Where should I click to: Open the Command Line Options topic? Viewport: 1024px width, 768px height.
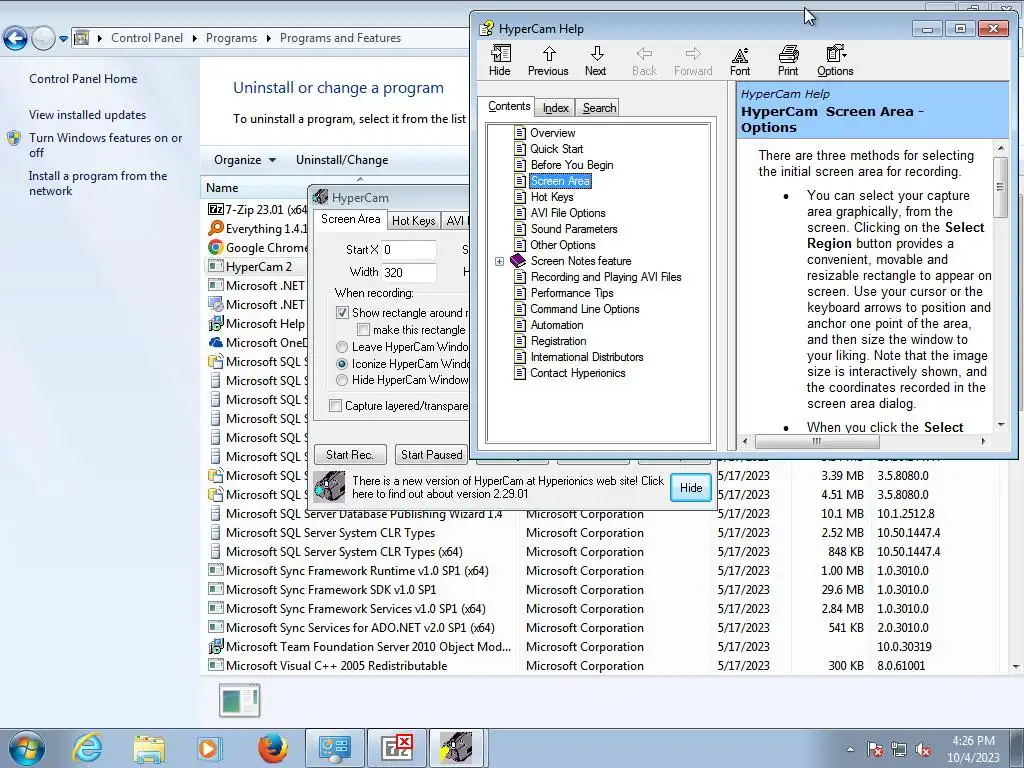point(584,309)
